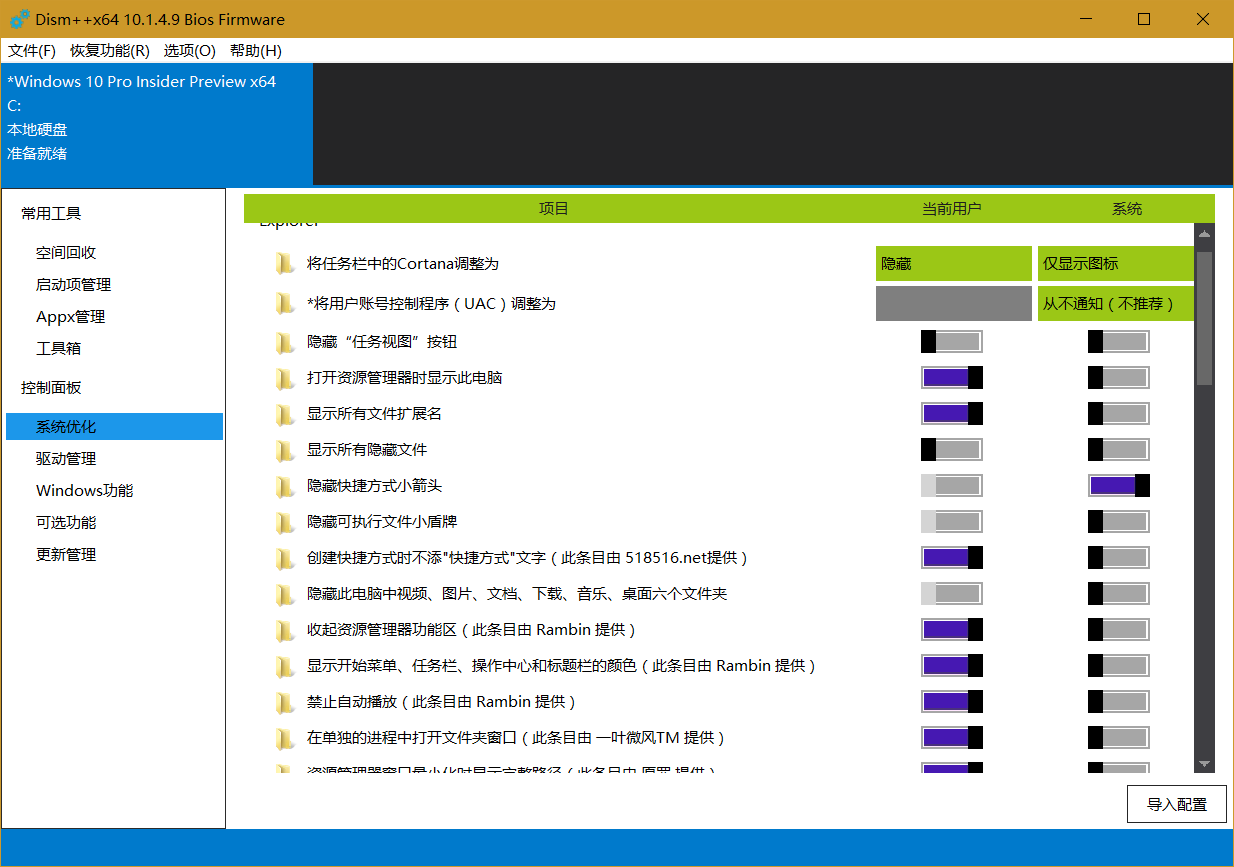Toggle system switch for 显示所有文件扩展名
The image size is (1234, 867).
click(x=1119, y=414)
